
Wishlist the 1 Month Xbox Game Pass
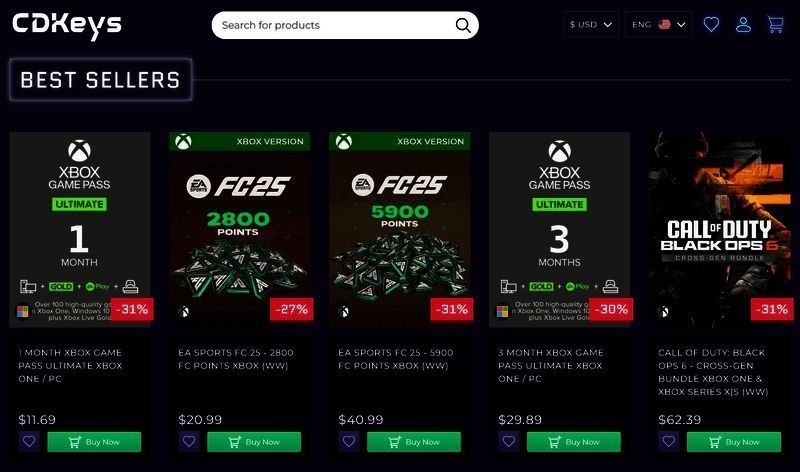(x=29, y=441)
